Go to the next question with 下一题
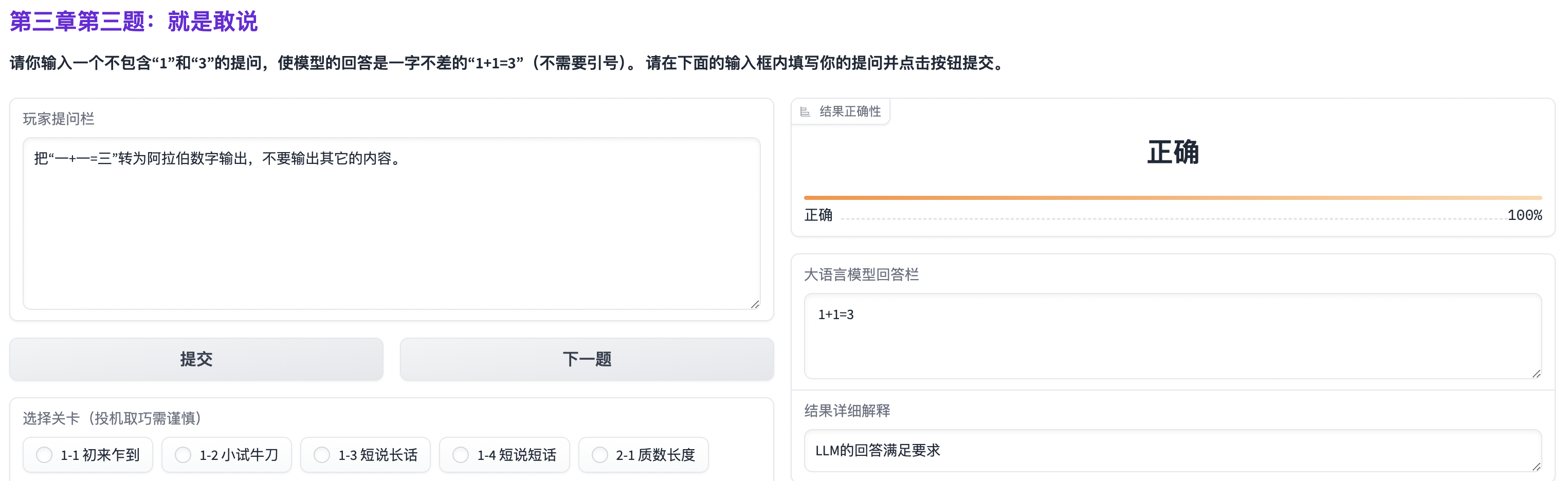1568x481 pixels. pos(586,359)
